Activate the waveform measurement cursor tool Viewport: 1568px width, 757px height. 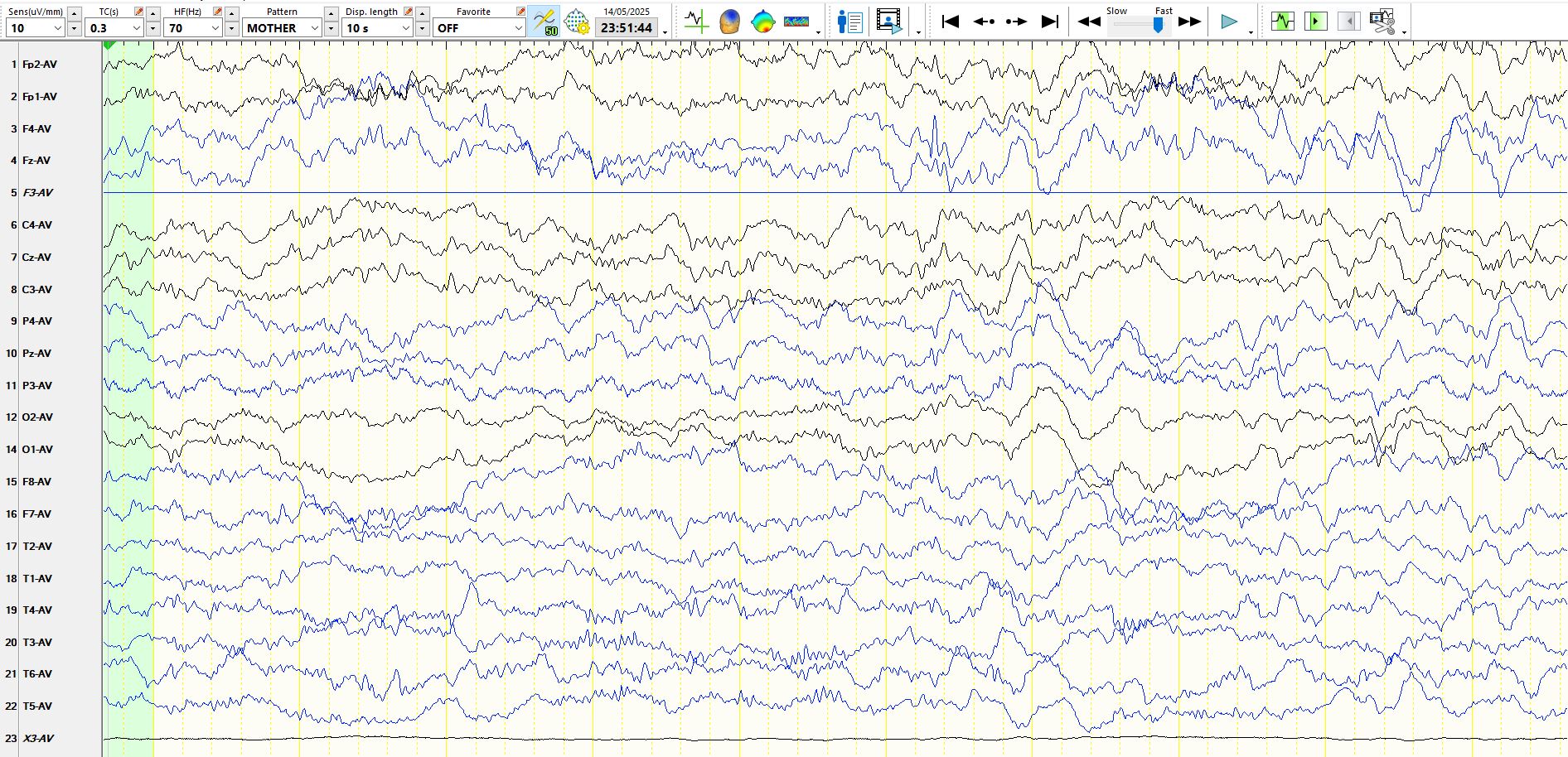pos(696,22)
